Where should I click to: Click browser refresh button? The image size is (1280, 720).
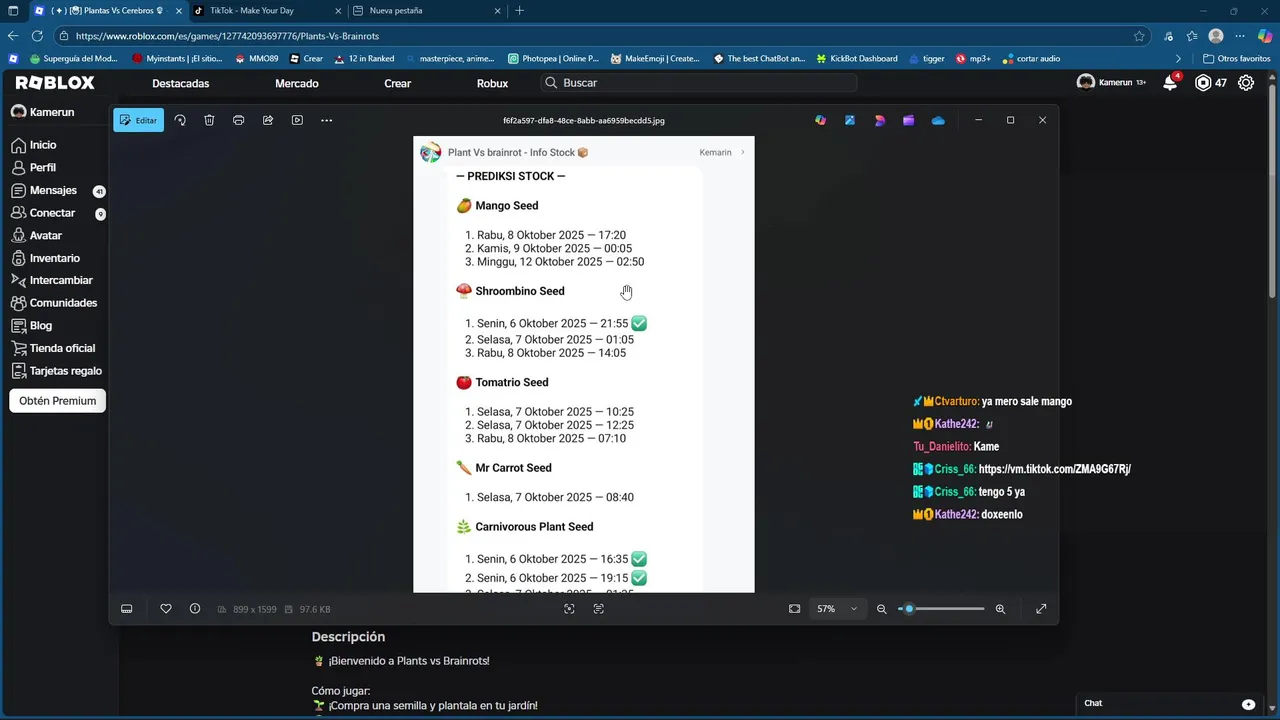tap(37, 36)
